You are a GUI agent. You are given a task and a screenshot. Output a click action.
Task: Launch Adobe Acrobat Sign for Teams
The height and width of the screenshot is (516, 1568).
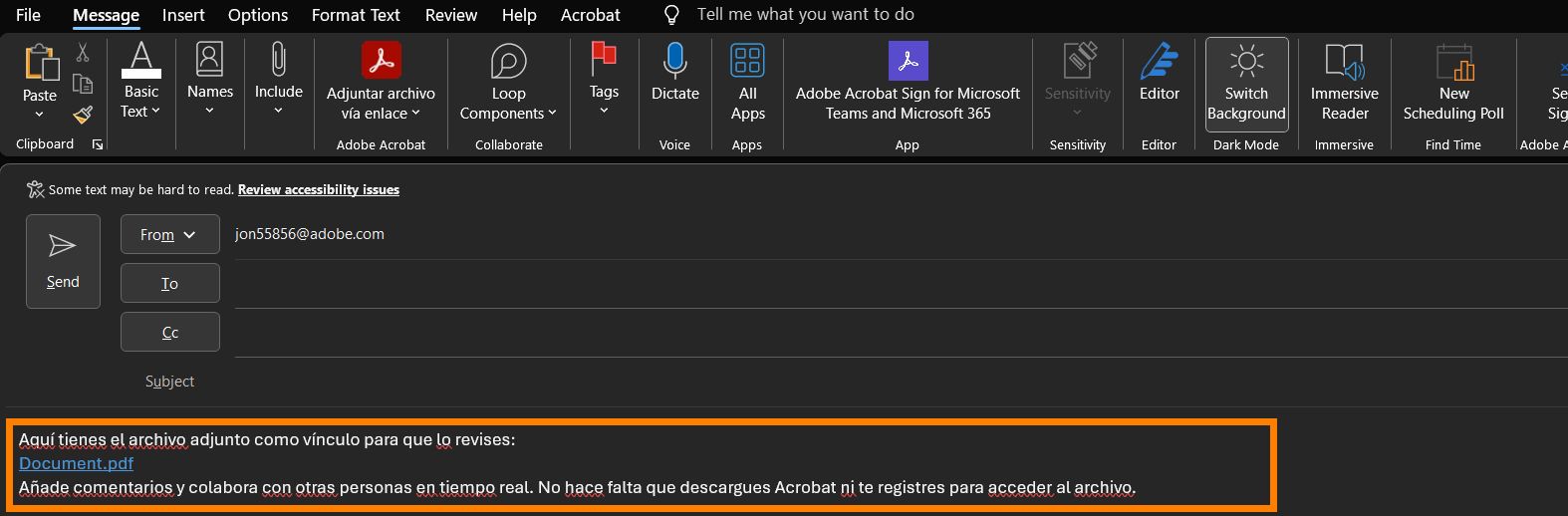pyautogui.click(x=908, y=82)
